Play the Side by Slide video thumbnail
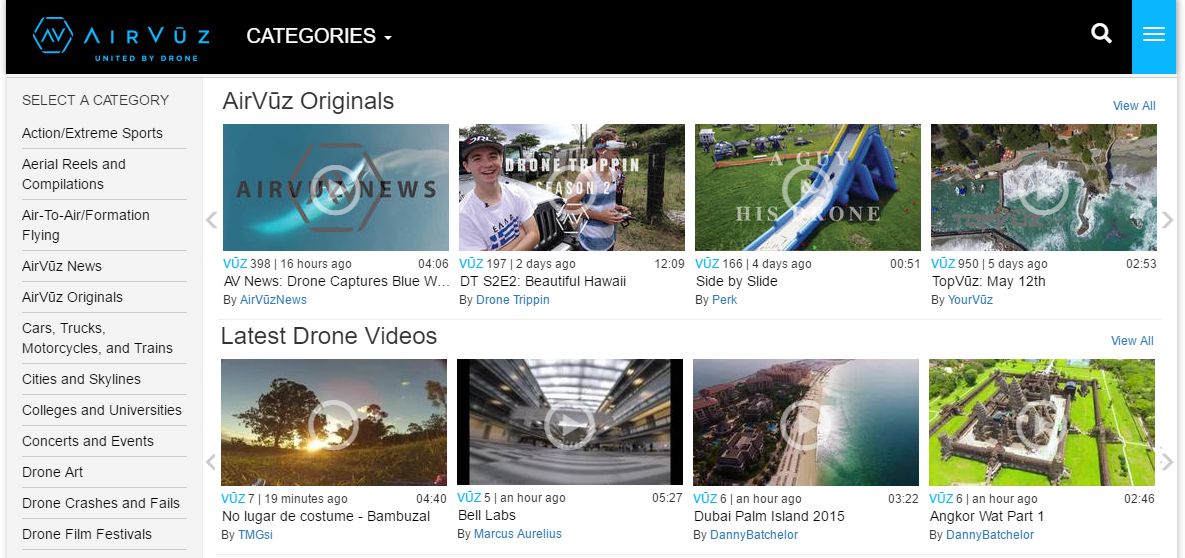 click(807, 188)
